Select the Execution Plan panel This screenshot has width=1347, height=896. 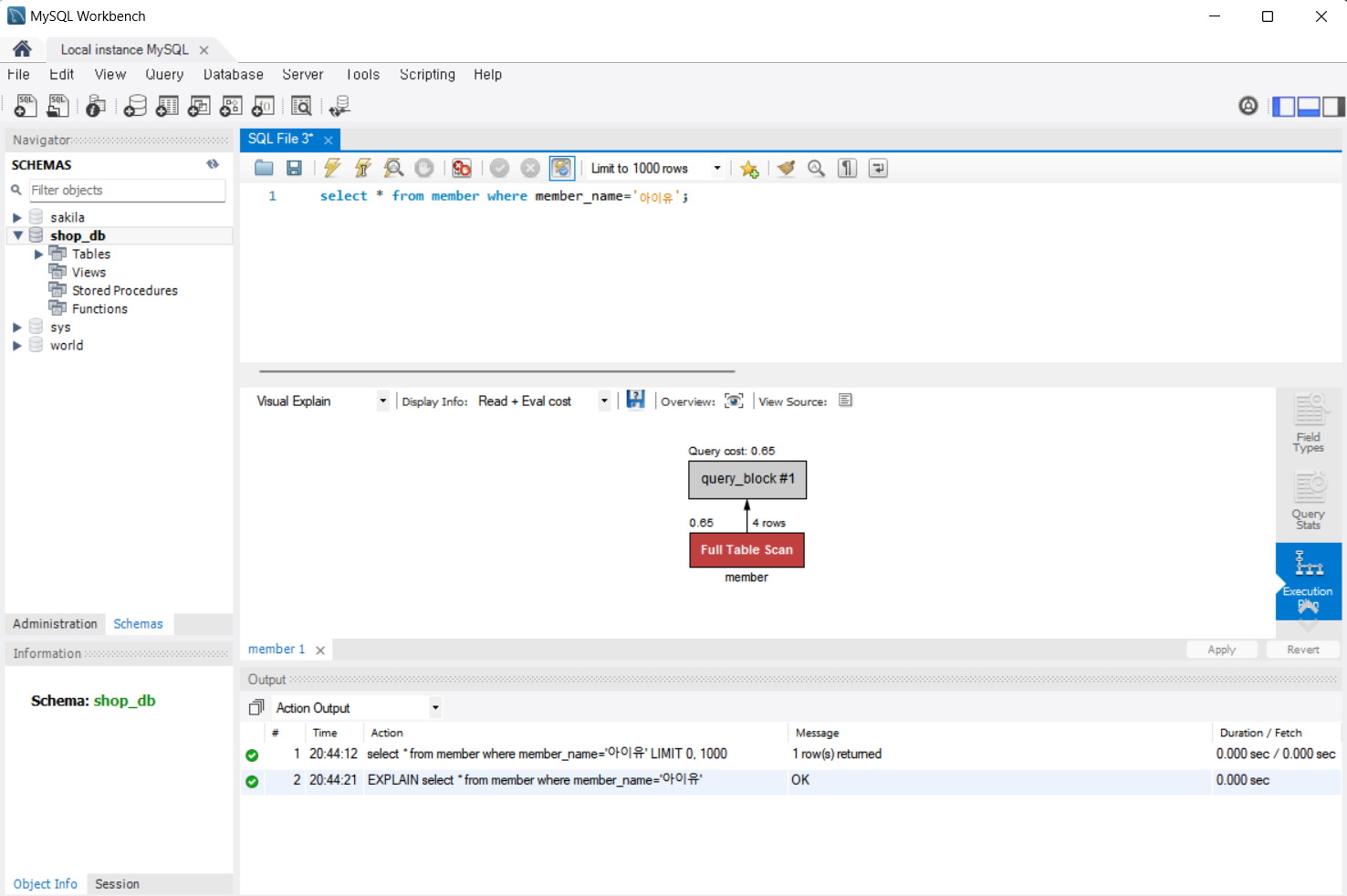[x=1309, y=581]
